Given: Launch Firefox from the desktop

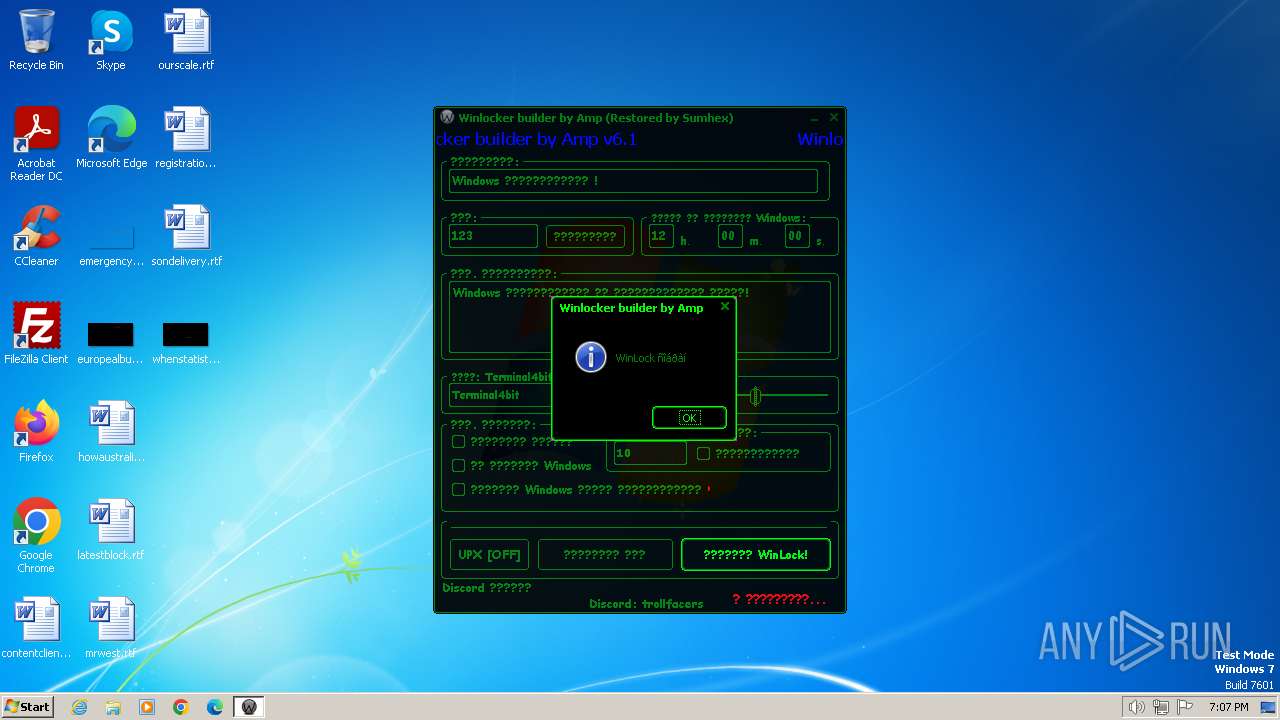Looking at the screenshot, I should pos(36,432).
